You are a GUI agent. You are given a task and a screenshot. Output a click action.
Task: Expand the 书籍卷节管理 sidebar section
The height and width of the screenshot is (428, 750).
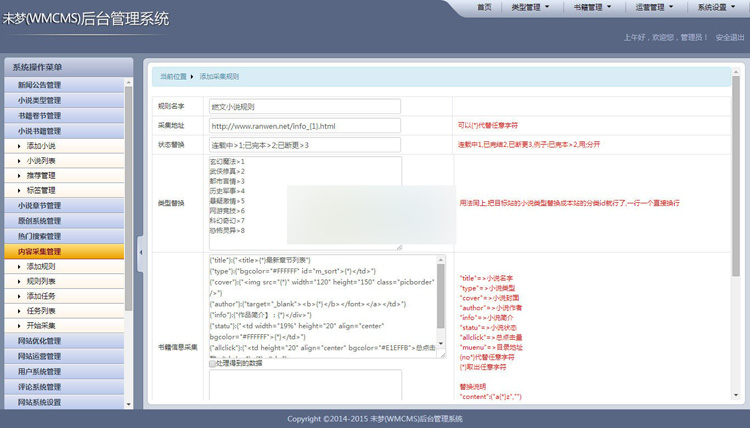[64, 116]
